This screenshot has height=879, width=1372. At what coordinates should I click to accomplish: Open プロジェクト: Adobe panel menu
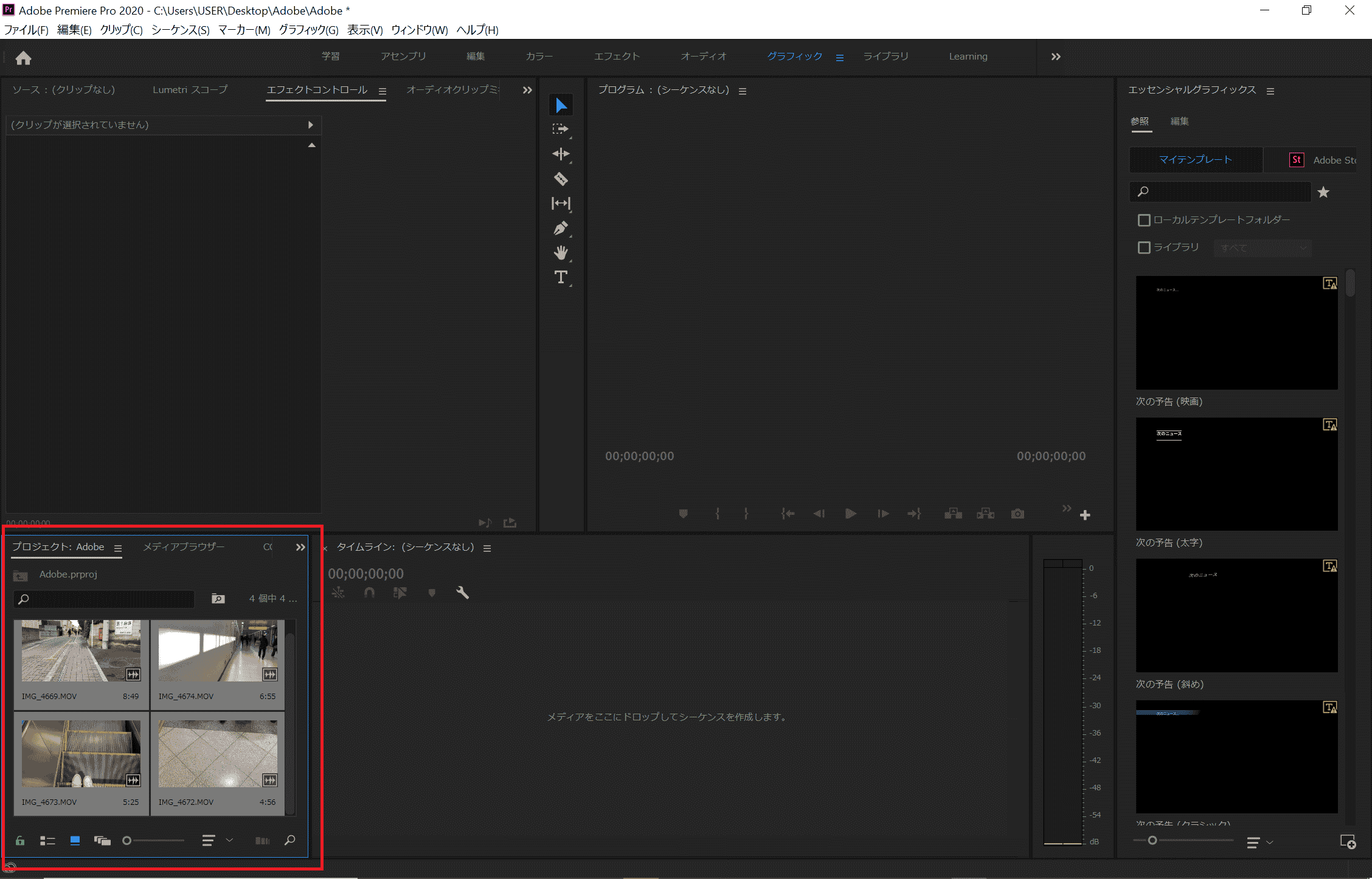[118, 548]
